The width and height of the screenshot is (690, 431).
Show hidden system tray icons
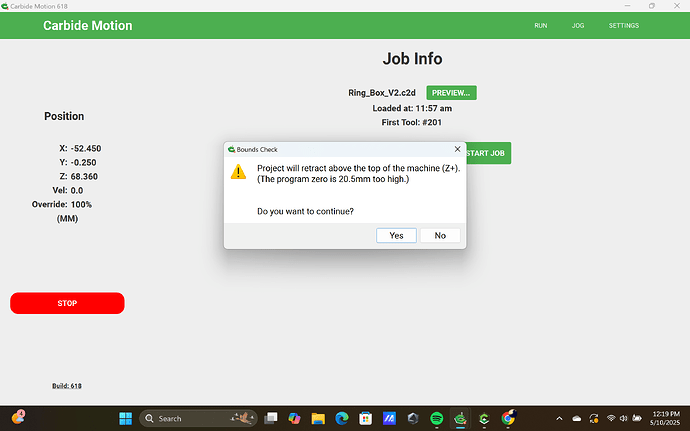(559, 418)
